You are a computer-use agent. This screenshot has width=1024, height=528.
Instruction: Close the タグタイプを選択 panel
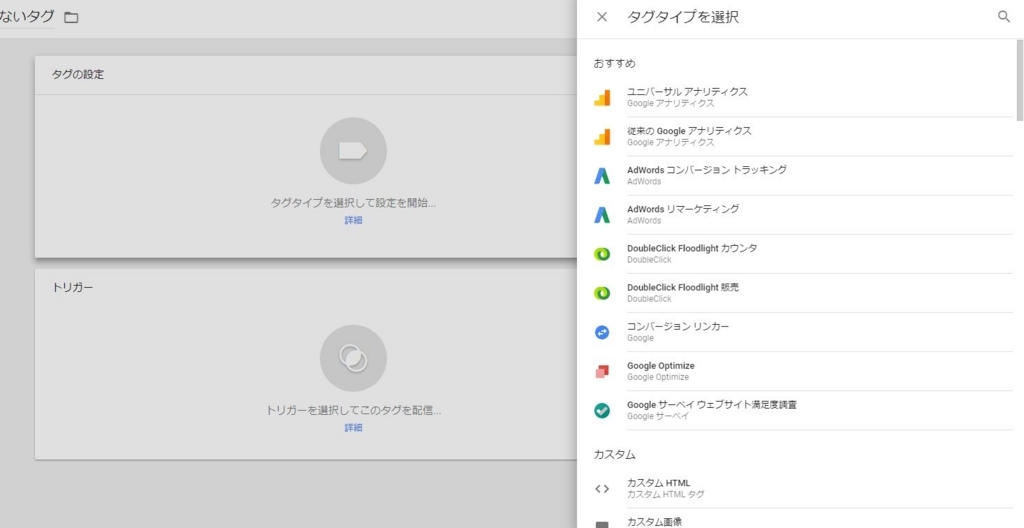(x=601, y=17)
